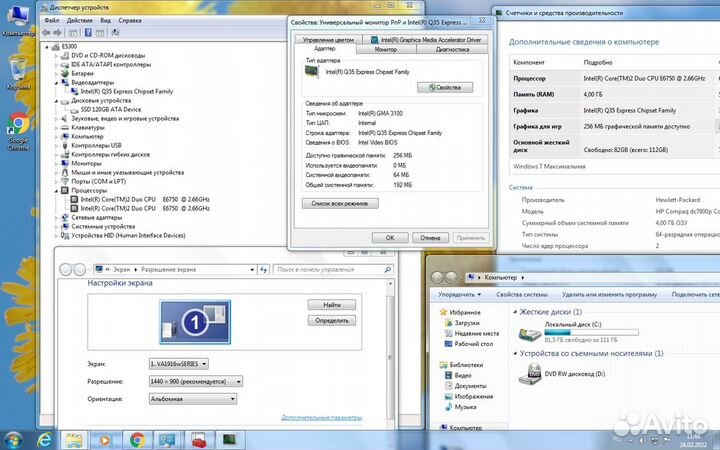Viewport: 720px width, 450px height.
Task: Click the refresh button beside the address bar
Action: pyautogui.click(x=264, y=270)
